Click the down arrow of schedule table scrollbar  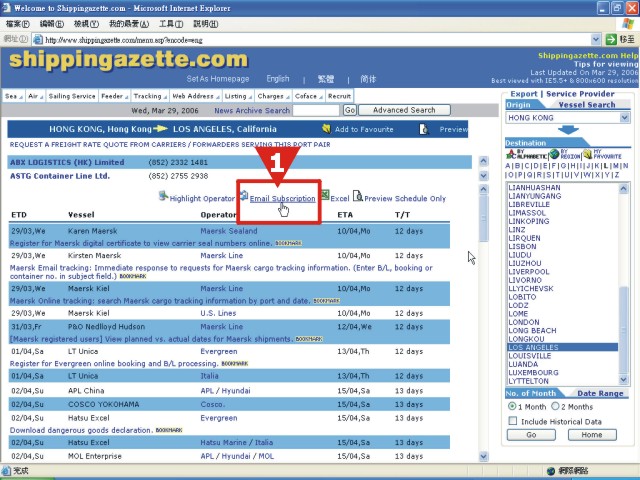coord(483,456)
